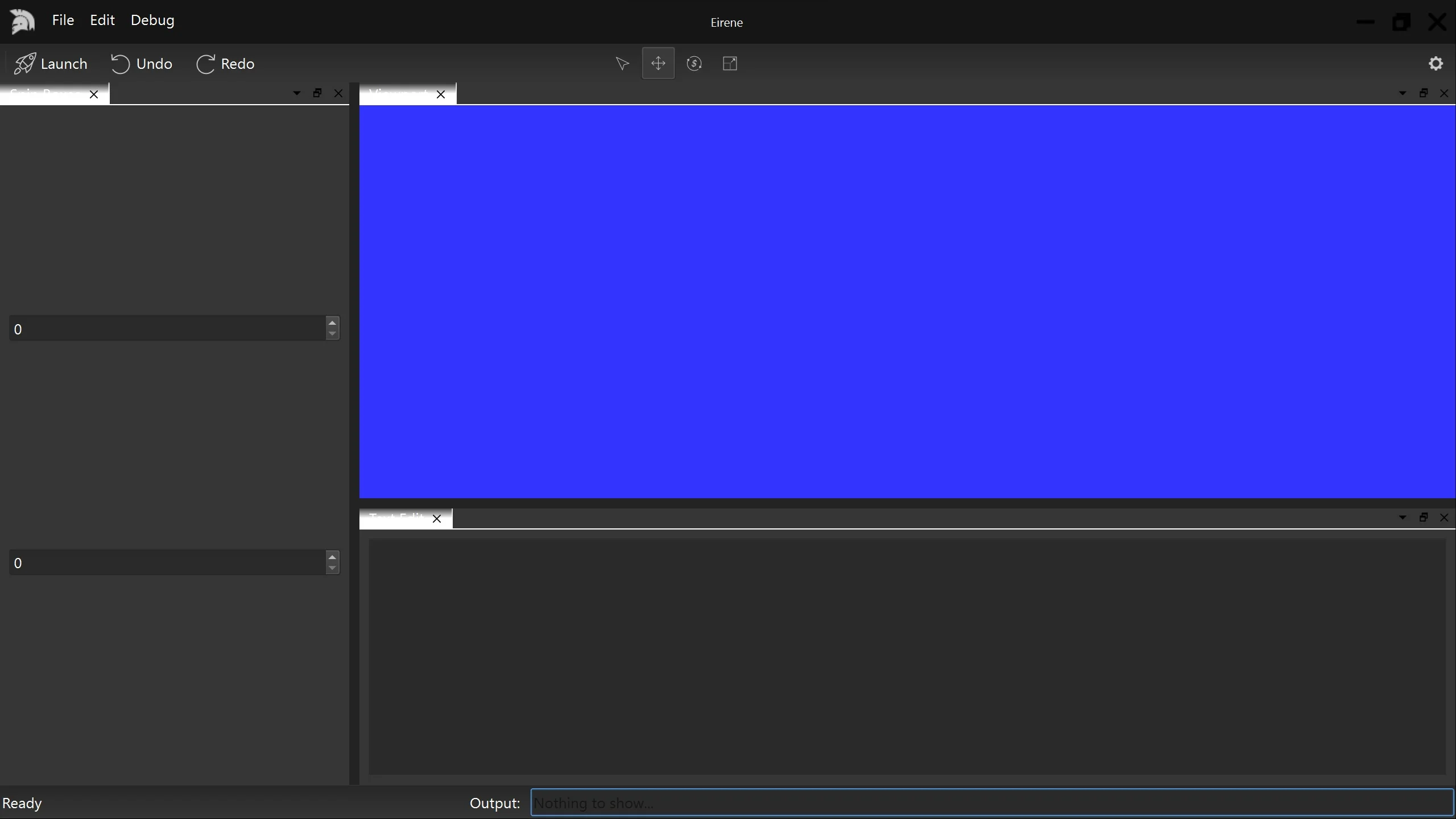
Task: Click the Launch button
Action: point(51,64)
